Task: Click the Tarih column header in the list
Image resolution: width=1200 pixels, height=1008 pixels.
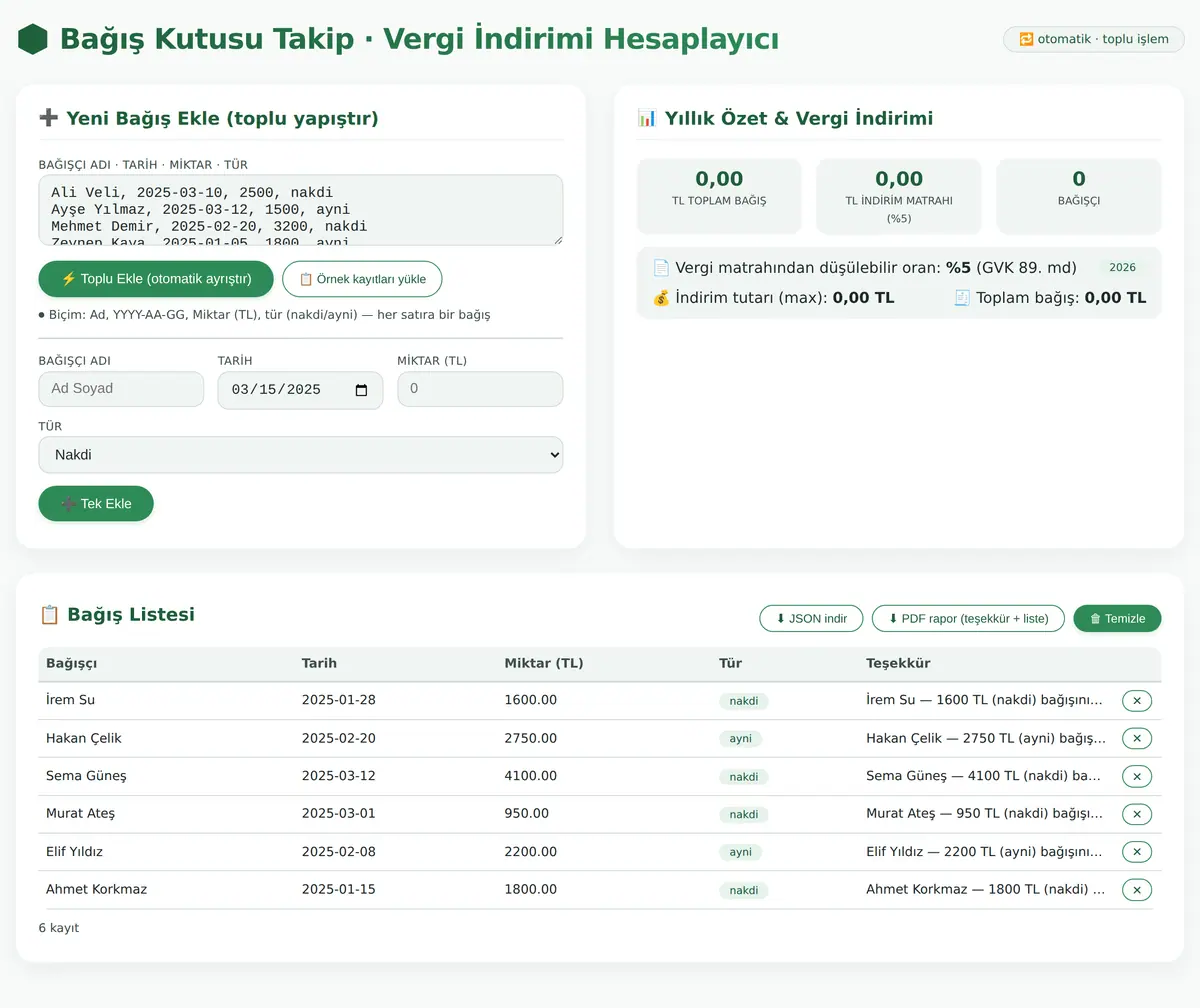Action: [x=319, y=664]
